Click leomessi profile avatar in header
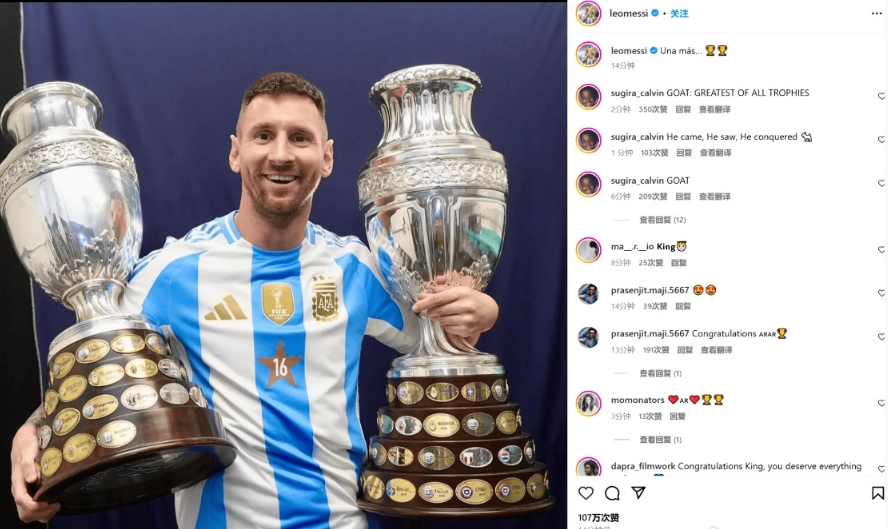This screenshot has height=529, width=888. pyautogui.click(x=588, y=13)
